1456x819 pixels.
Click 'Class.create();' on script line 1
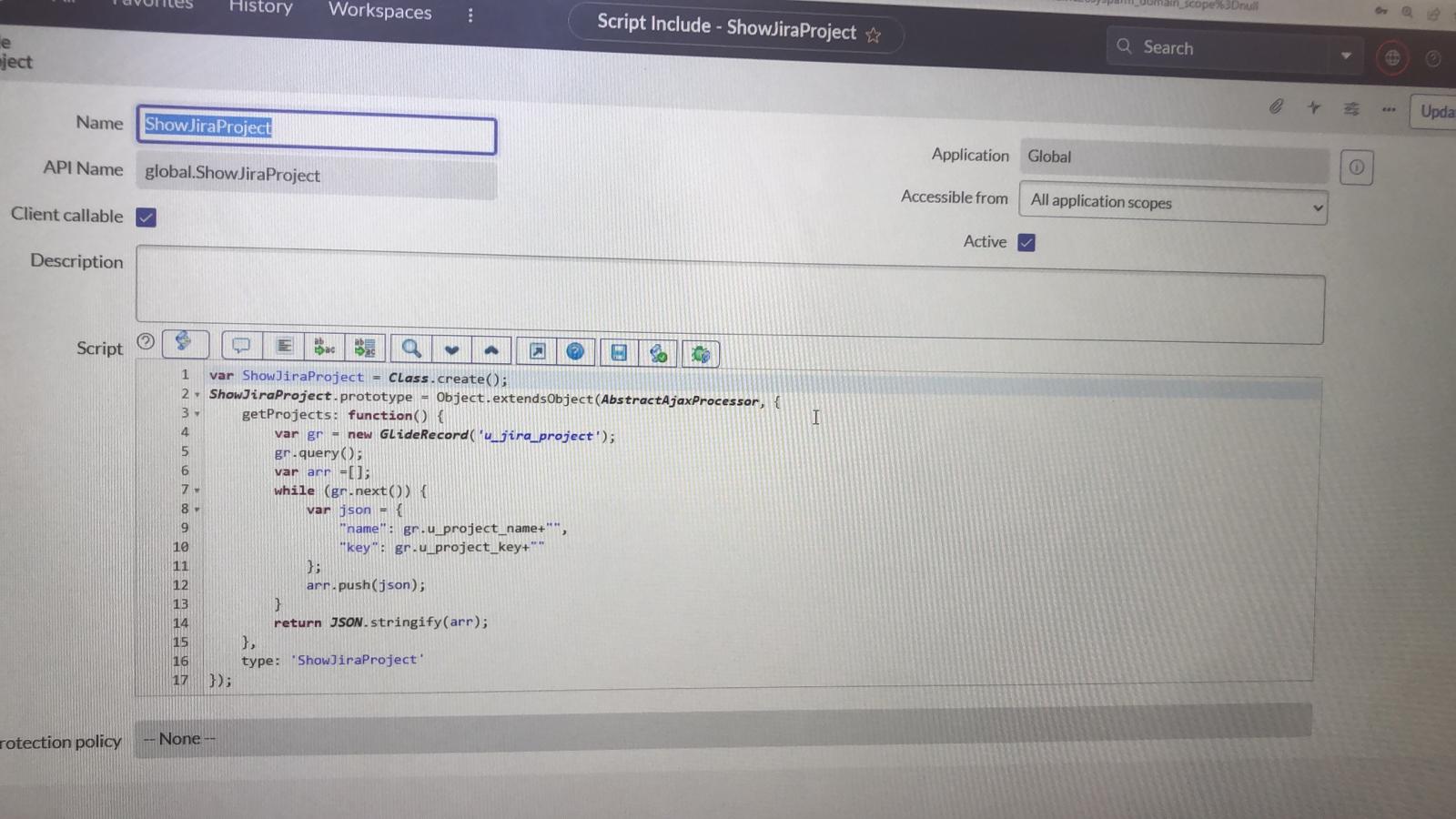coord(448,378)
